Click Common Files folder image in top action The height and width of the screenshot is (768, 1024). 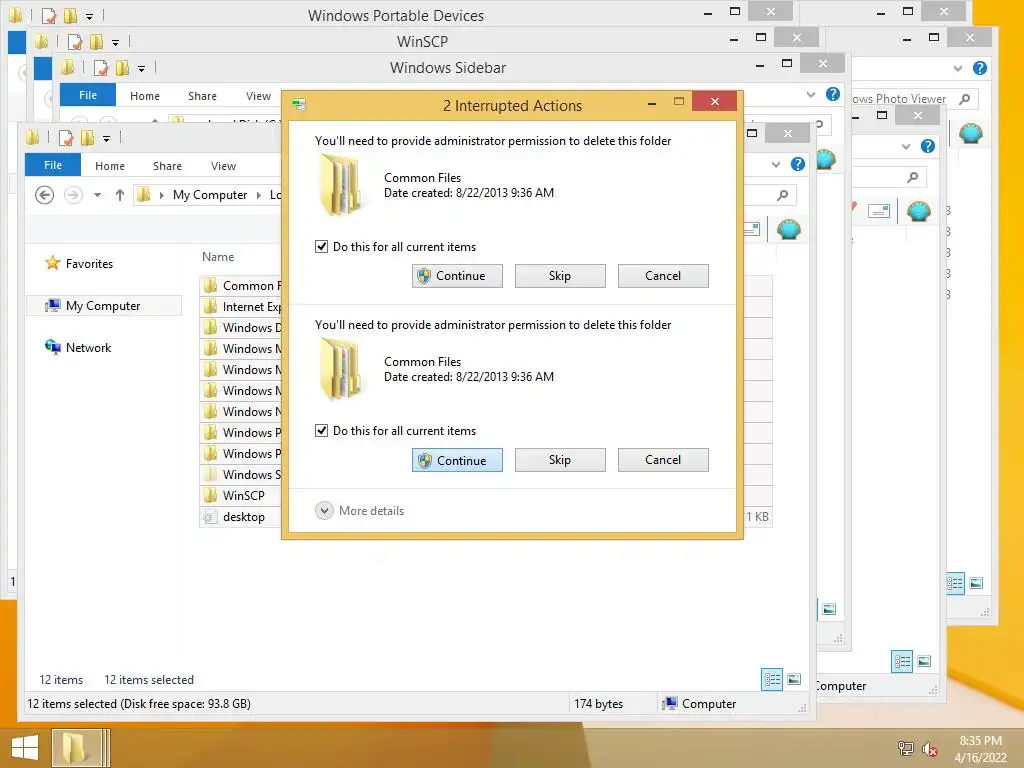341,185
